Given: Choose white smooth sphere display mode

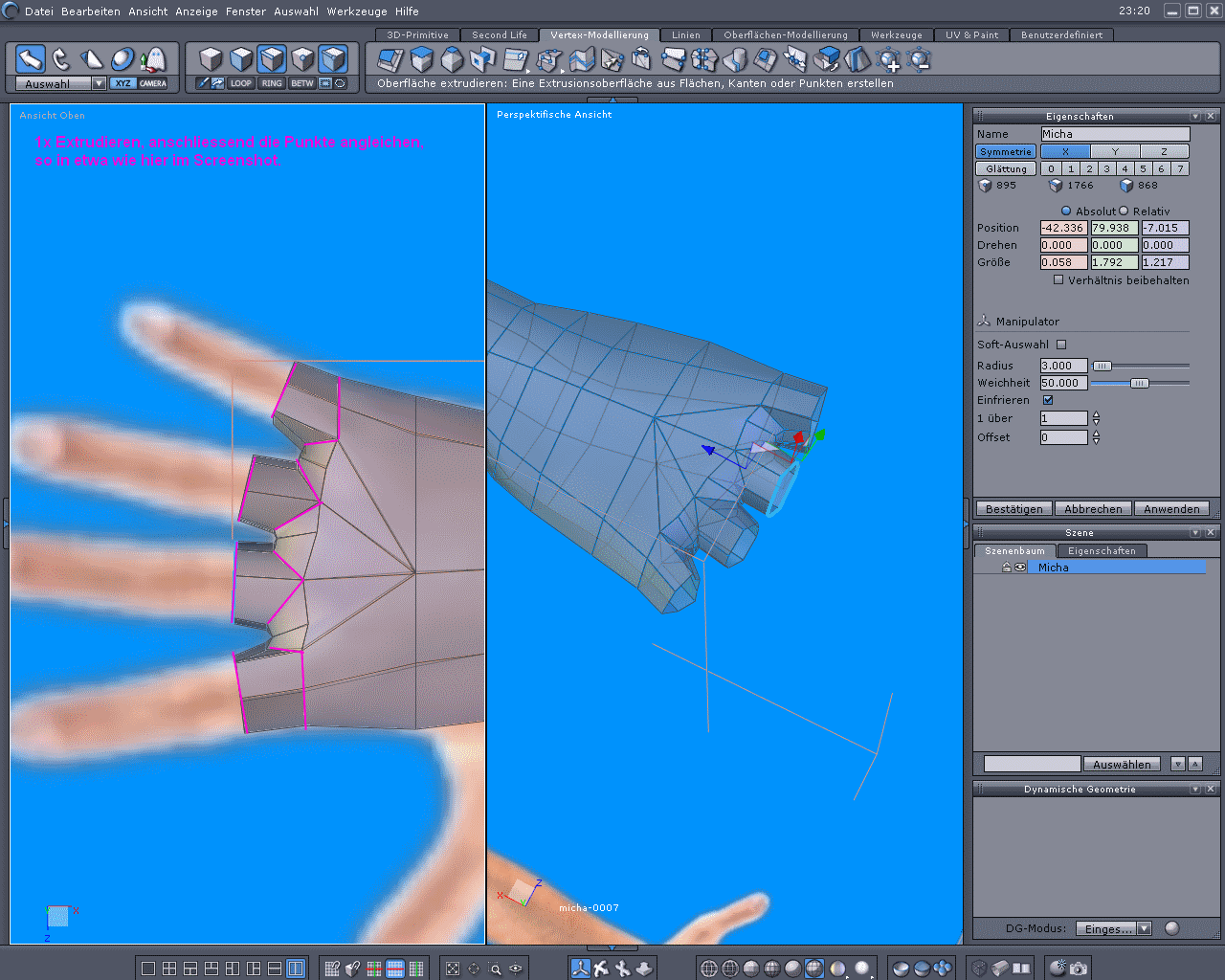Looking at the screenshot, I should 862,969.
